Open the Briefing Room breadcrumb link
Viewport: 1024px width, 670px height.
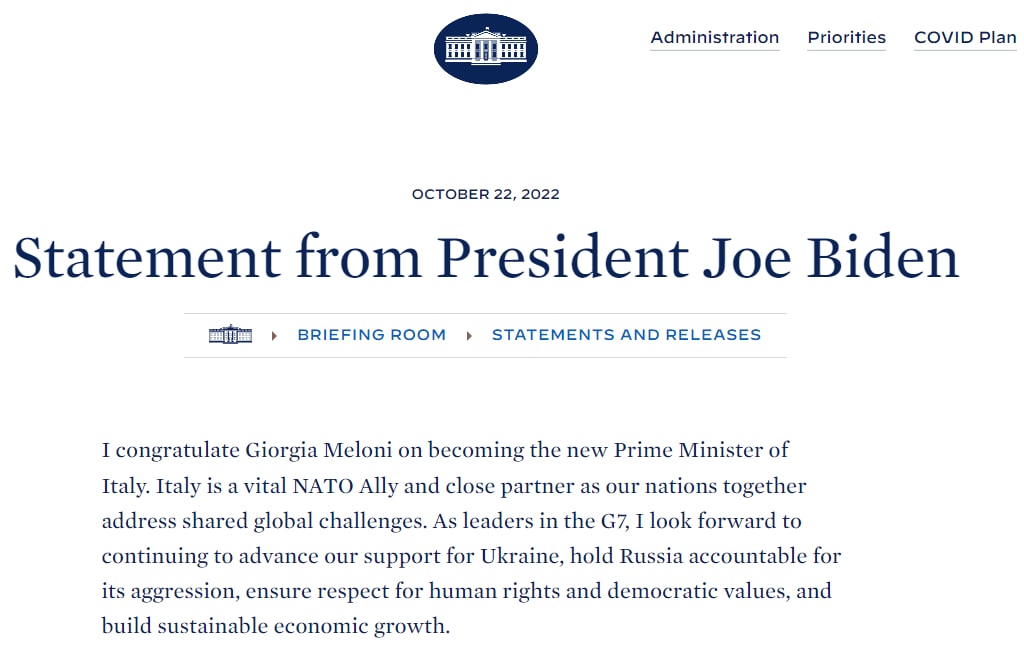[x=371, y=335]
